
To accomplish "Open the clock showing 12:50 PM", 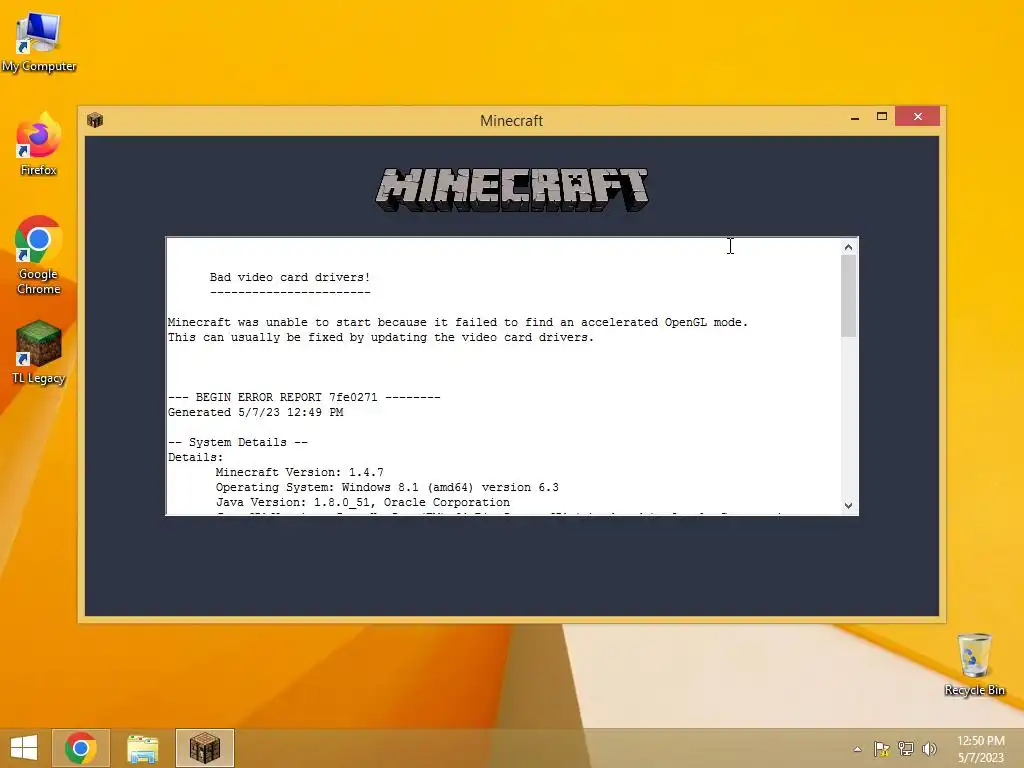I will pyautogui.click(x=980, y=749).
